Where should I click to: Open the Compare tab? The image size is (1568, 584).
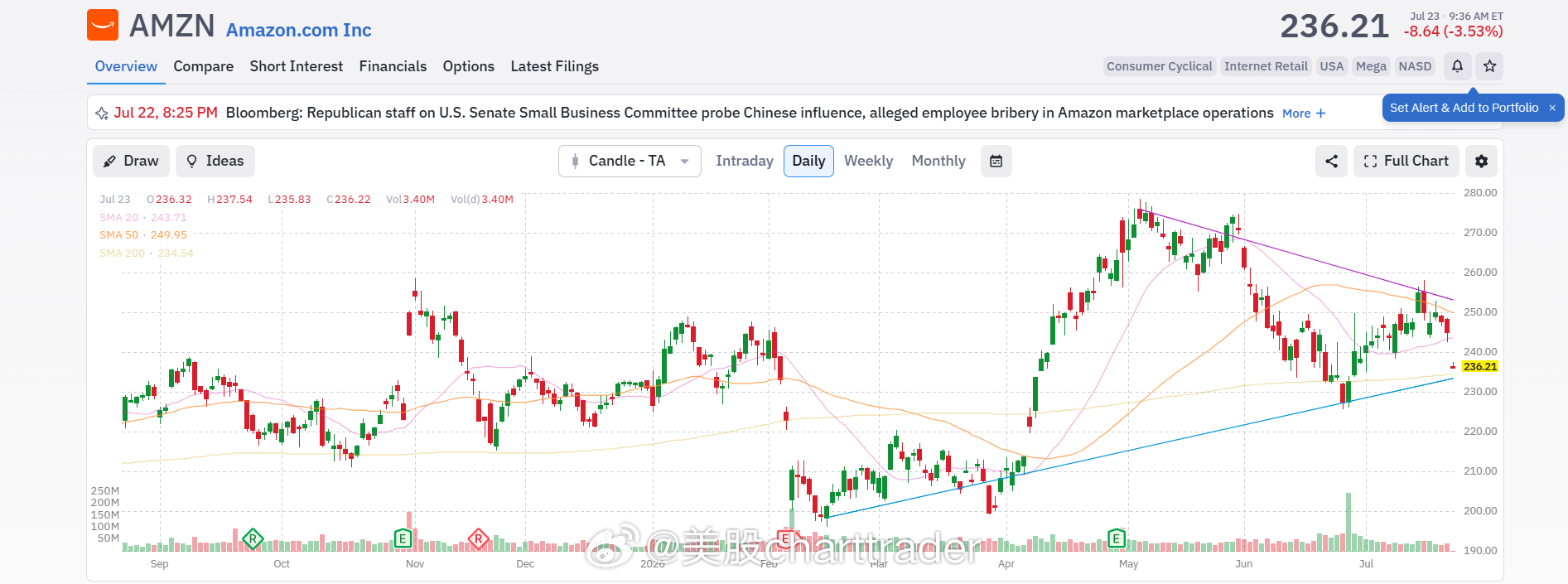(203, 66)
